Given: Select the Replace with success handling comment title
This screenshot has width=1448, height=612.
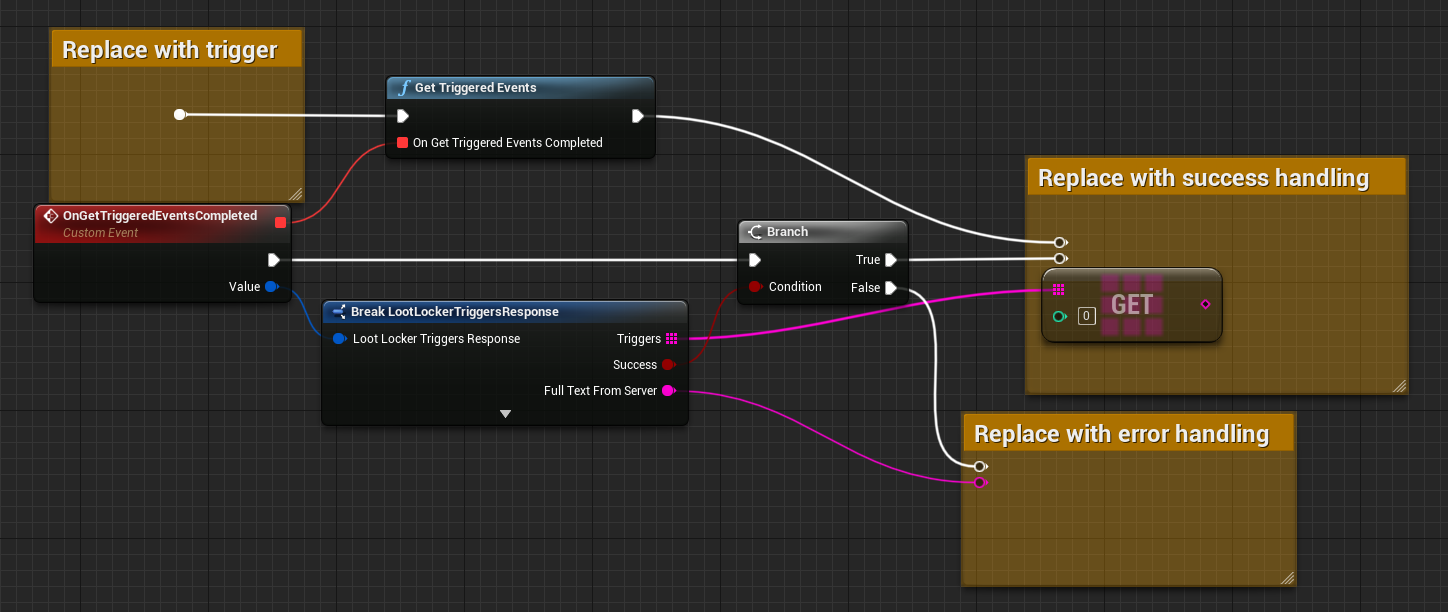Looking at the screenshot, I should pos(1203,178).
